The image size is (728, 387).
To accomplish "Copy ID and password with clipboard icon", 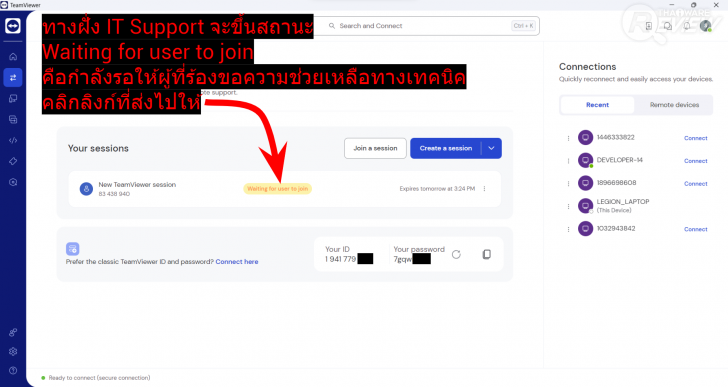I will pyautogui.click(x=487, y=254).
